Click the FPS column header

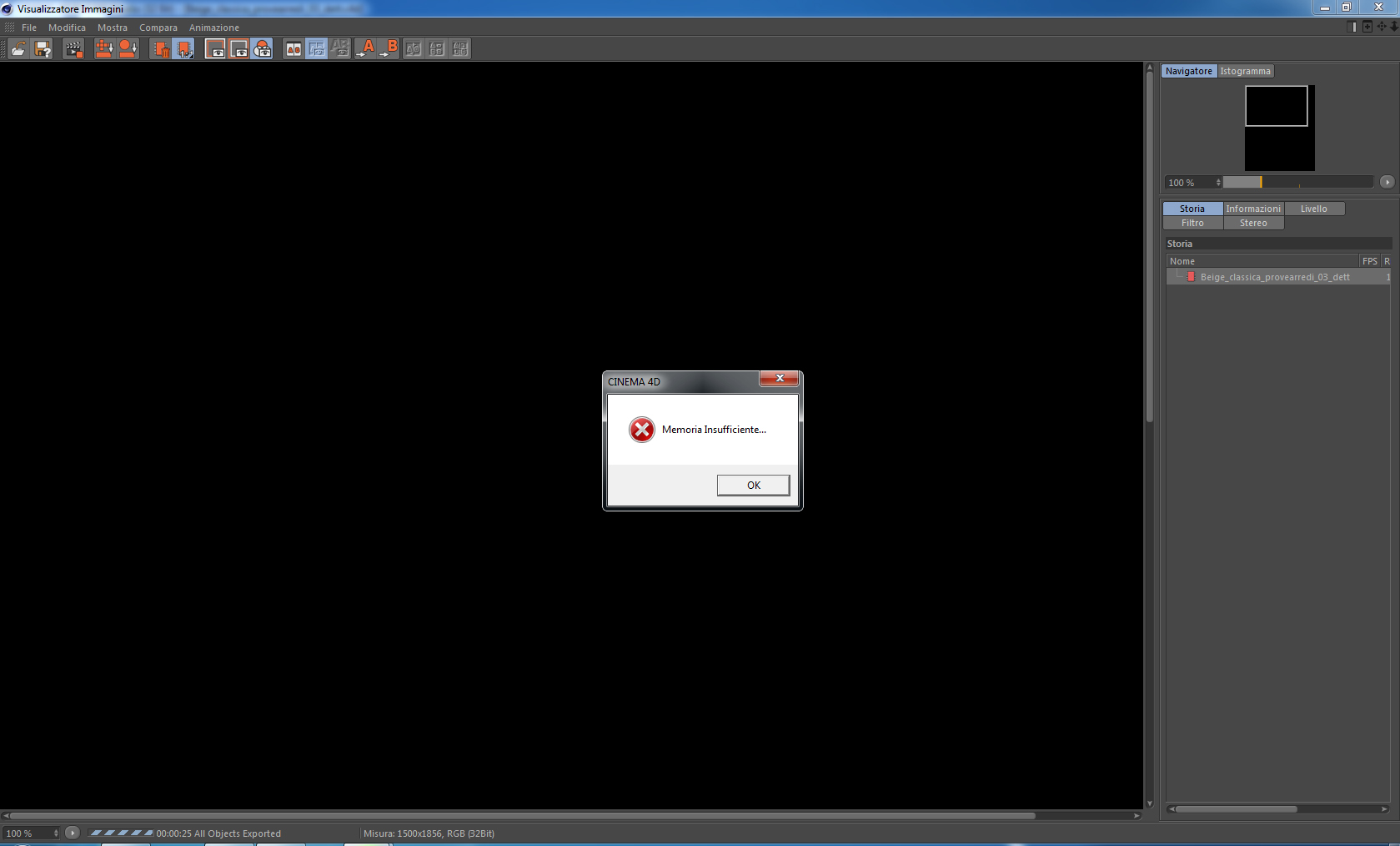point(1370,261)
